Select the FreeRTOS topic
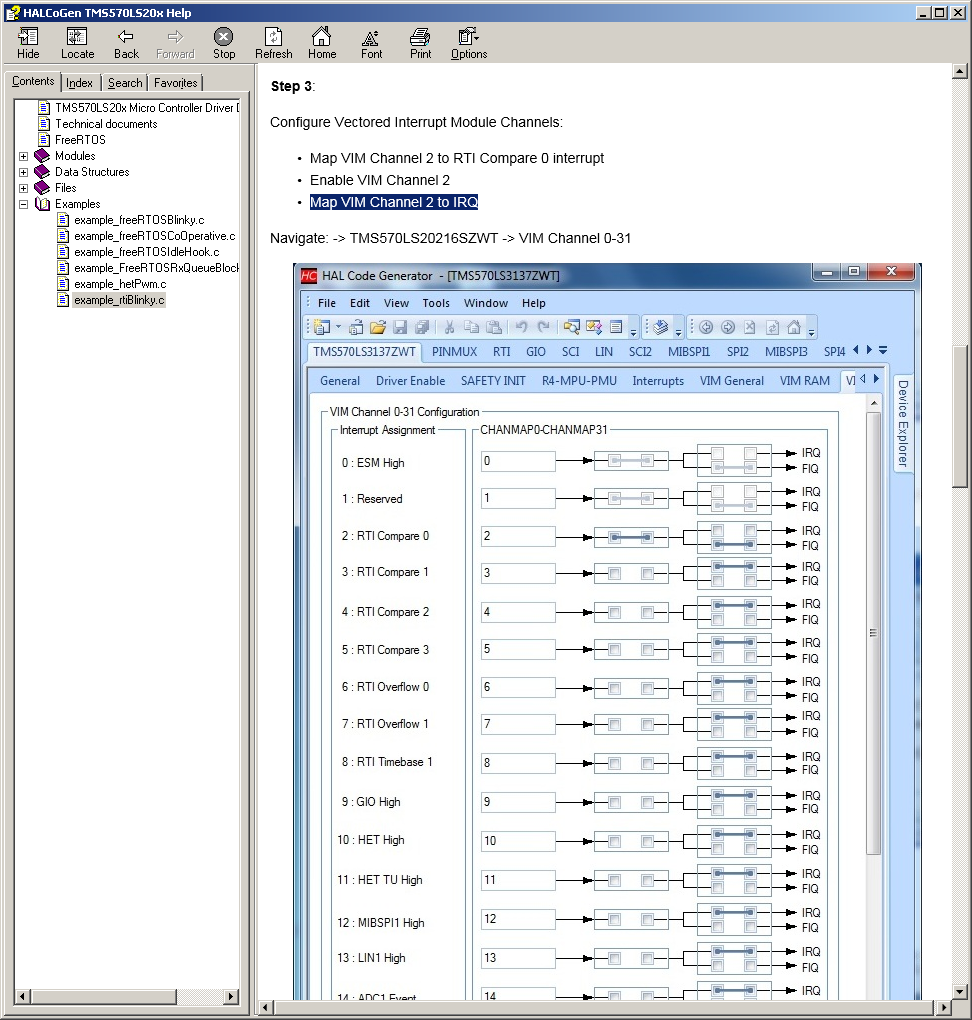 [80, 140]
